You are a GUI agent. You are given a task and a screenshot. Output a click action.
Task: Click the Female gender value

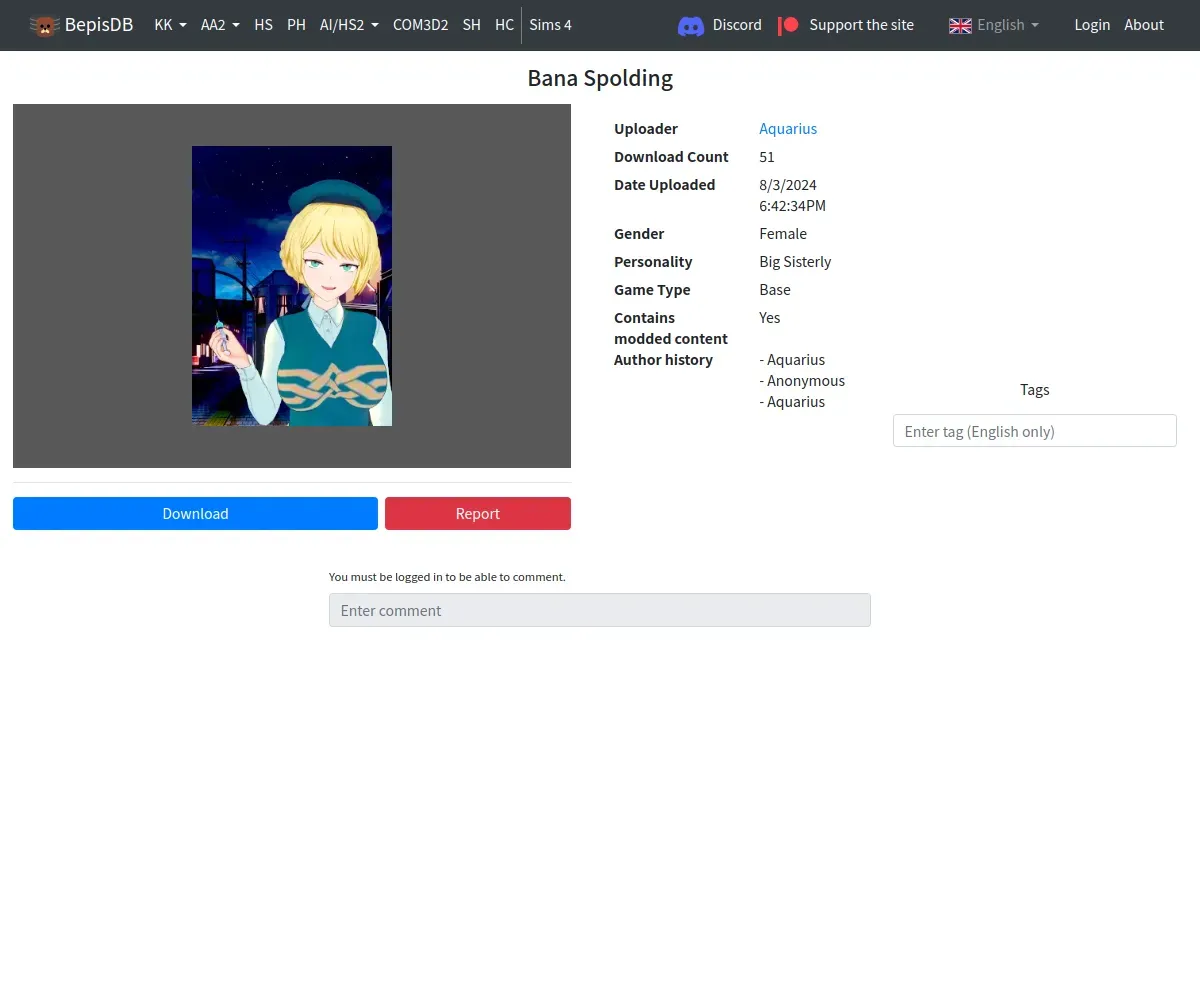pos(783,233)
